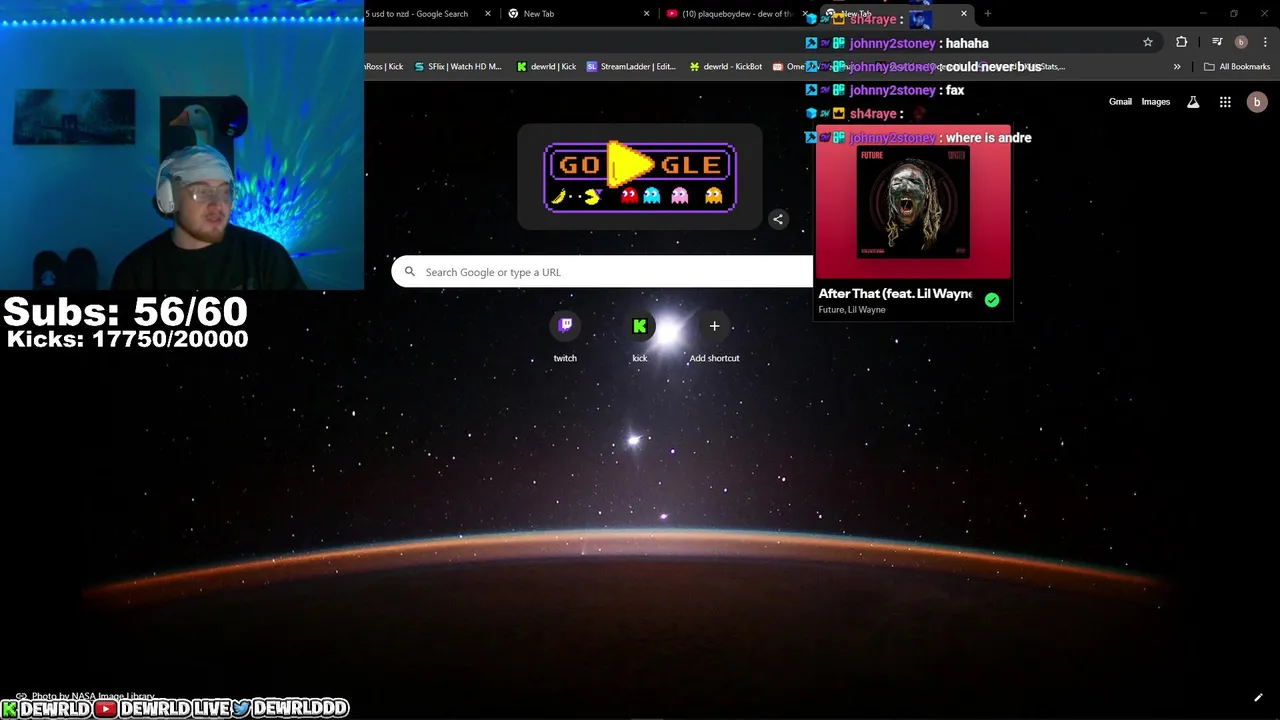
Task: Open Chrome profile avatar in toolbar
Action: point(1241,42)
